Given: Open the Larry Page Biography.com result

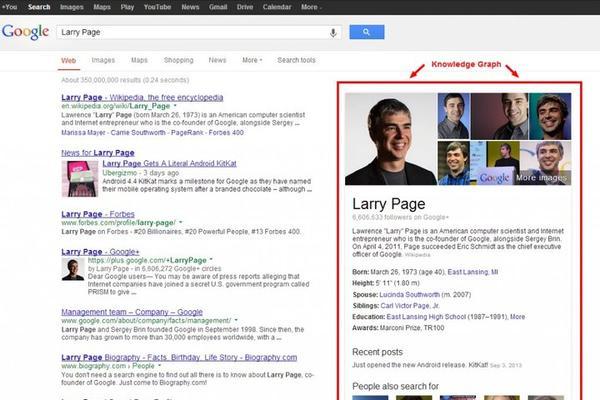Looking at the screenshot, I should click(179, 358).
